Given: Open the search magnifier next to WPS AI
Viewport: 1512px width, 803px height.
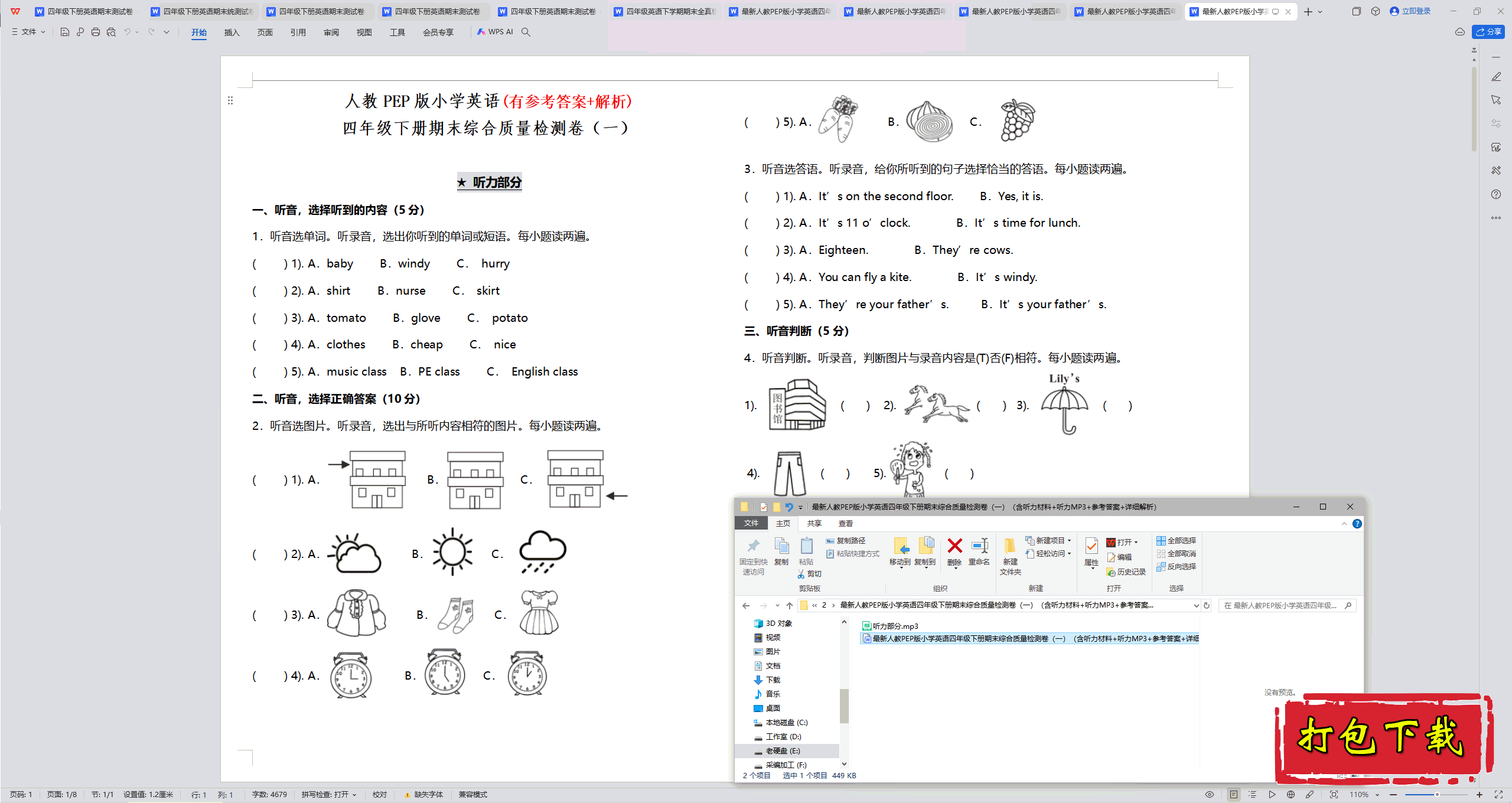Looking at the screenshot, I should [526, 32].
